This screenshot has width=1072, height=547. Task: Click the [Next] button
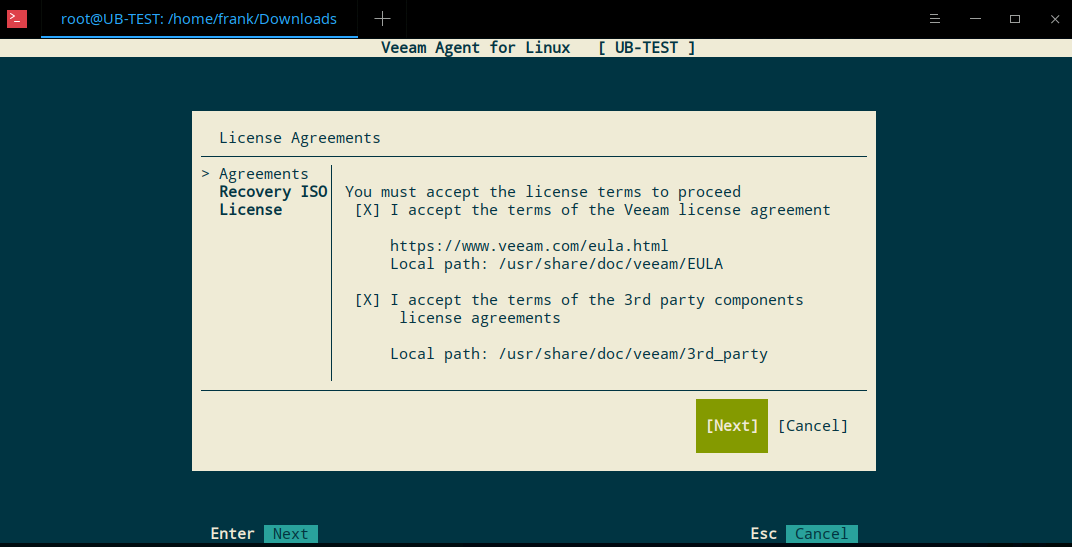[732, 425]
